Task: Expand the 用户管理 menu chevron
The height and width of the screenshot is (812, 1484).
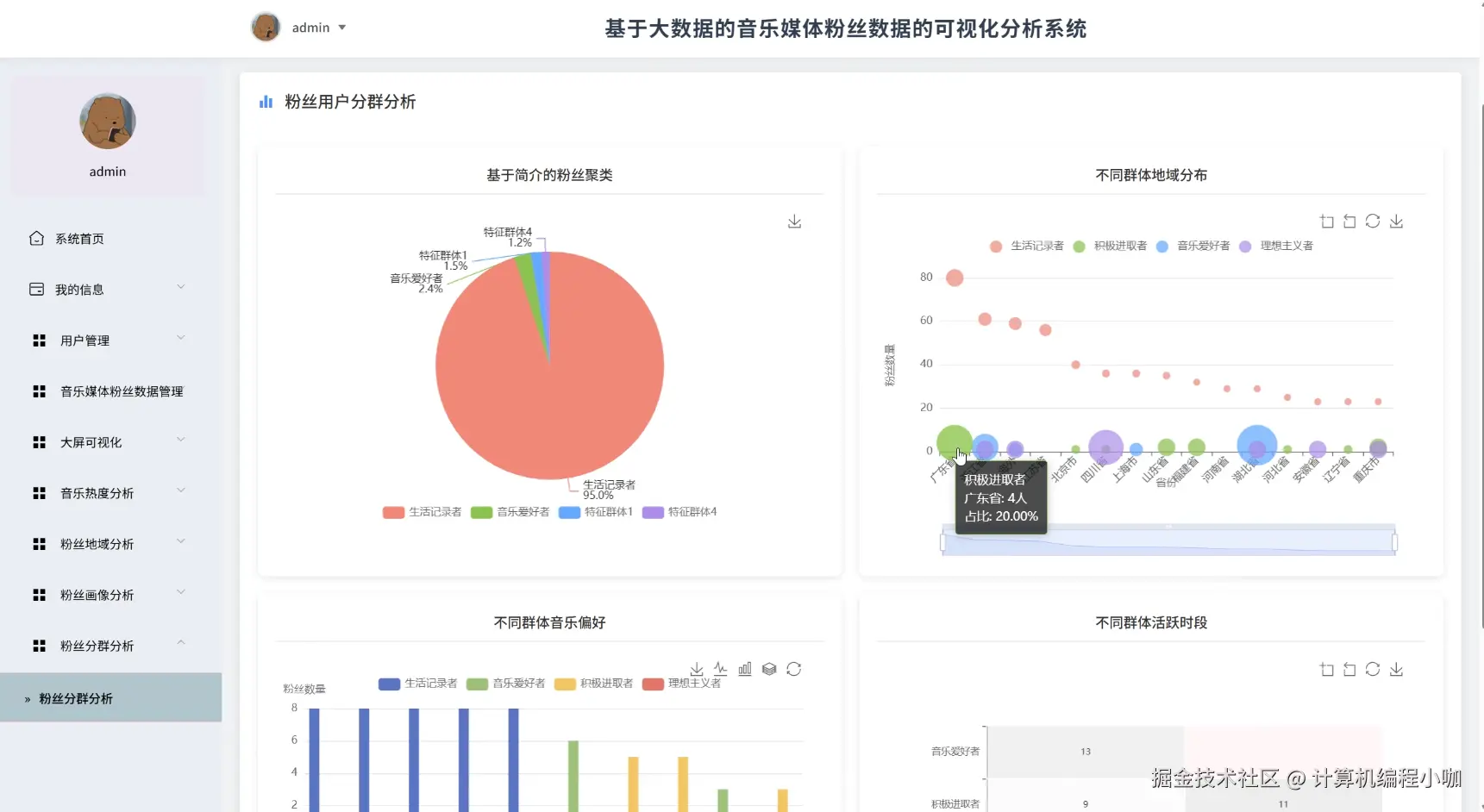Action: (x=181, y=338)
